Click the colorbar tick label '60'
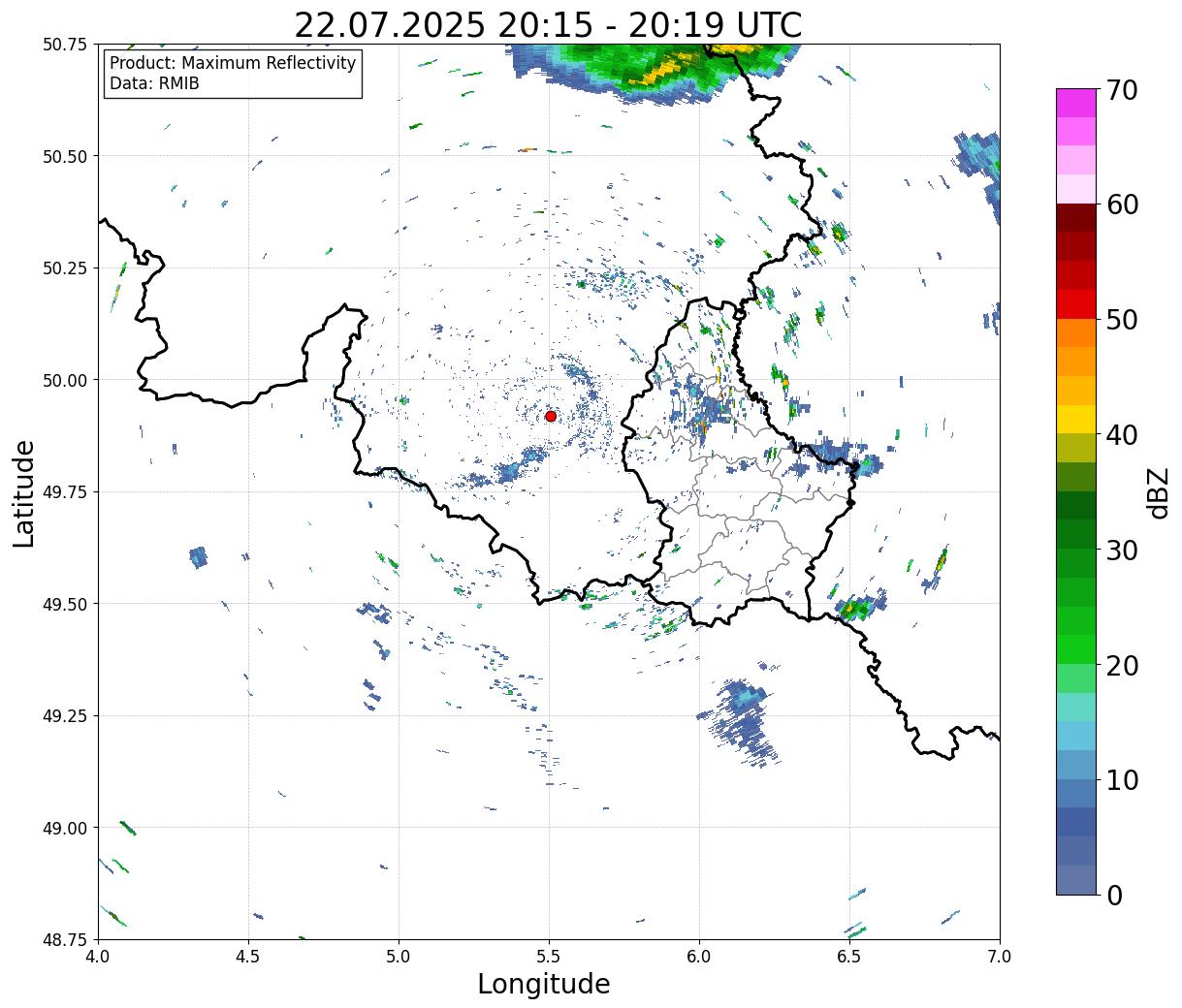 pos(1121,205)
